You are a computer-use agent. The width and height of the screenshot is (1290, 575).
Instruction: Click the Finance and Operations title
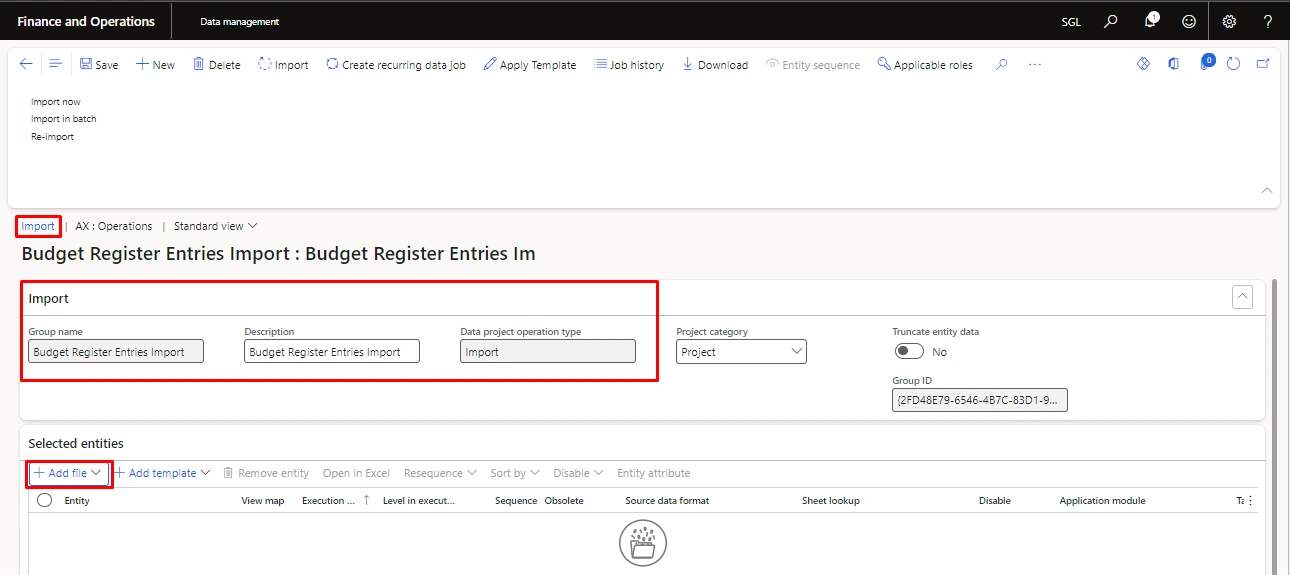tap(86, 21)
